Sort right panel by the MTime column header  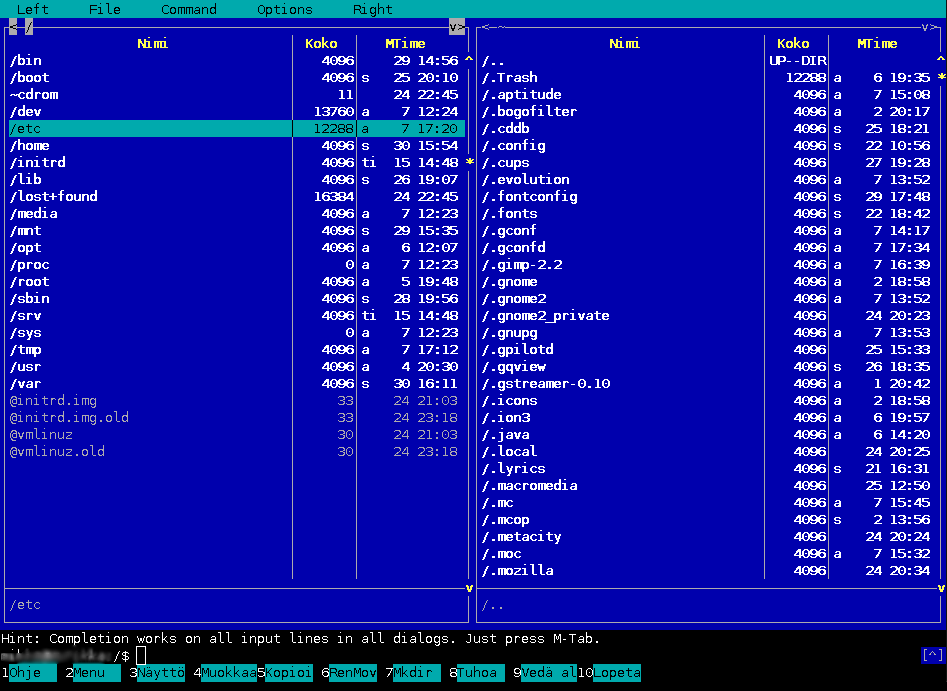(877, 43)
